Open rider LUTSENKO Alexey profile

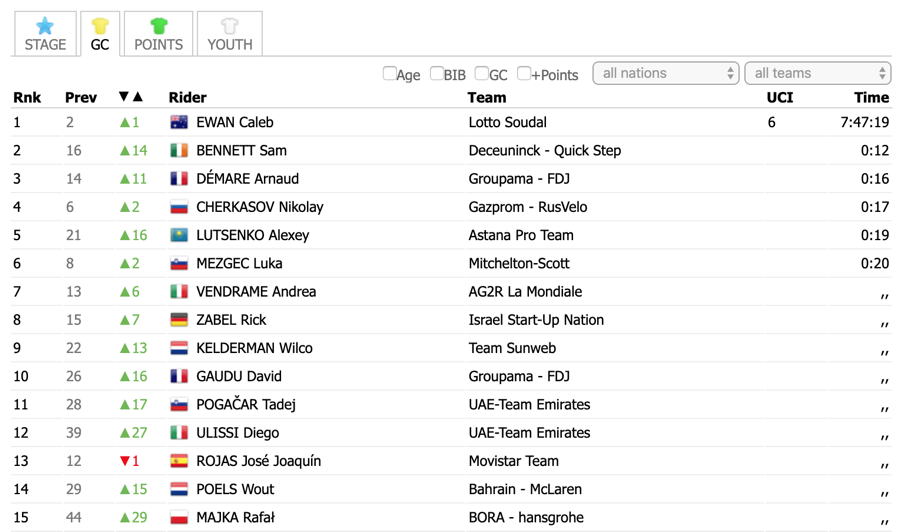pyautogui.click(x=253, y=235)
